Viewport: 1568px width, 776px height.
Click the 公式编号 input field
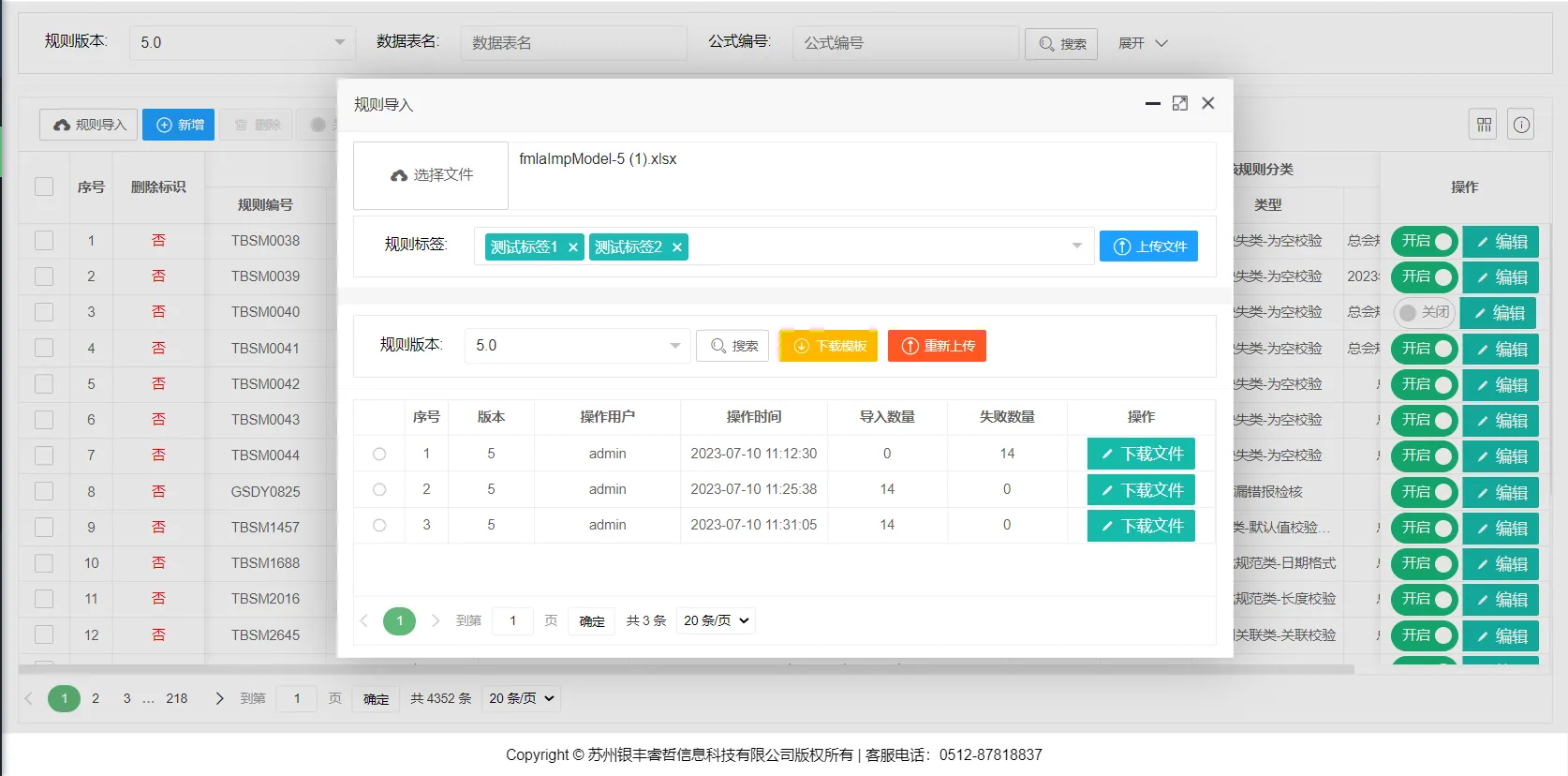coord(905,43)
